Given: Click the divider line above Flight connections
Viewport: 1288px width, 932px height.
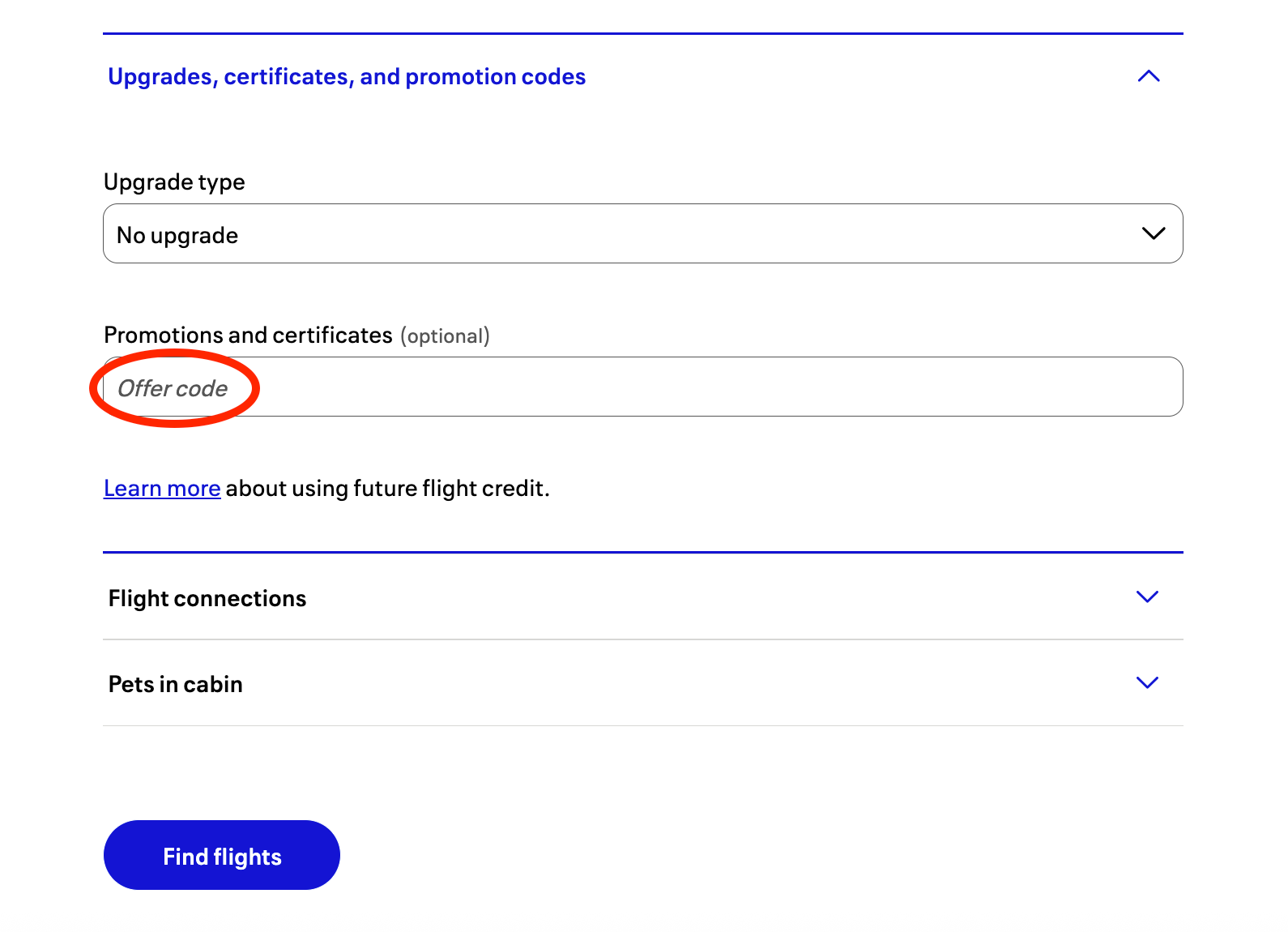Looking at the screenshot, I should coord(642,552).
